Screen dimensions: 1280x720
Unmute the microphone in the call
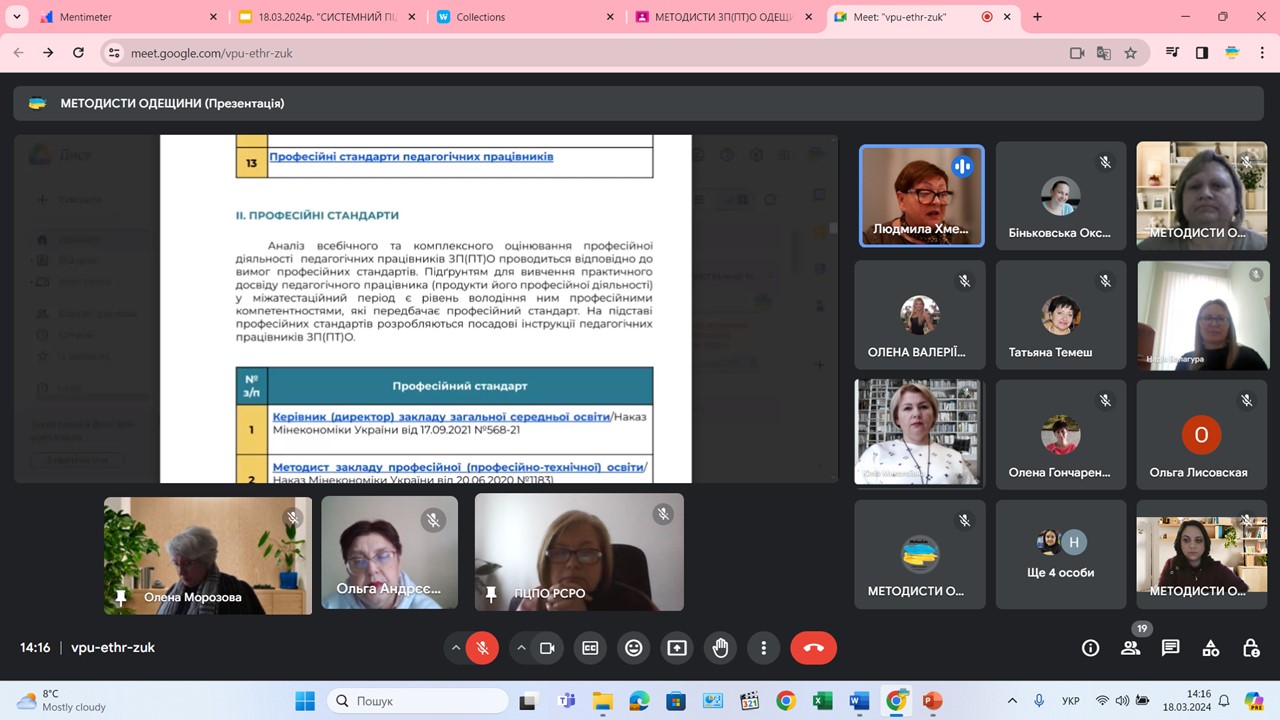(482, 648)
